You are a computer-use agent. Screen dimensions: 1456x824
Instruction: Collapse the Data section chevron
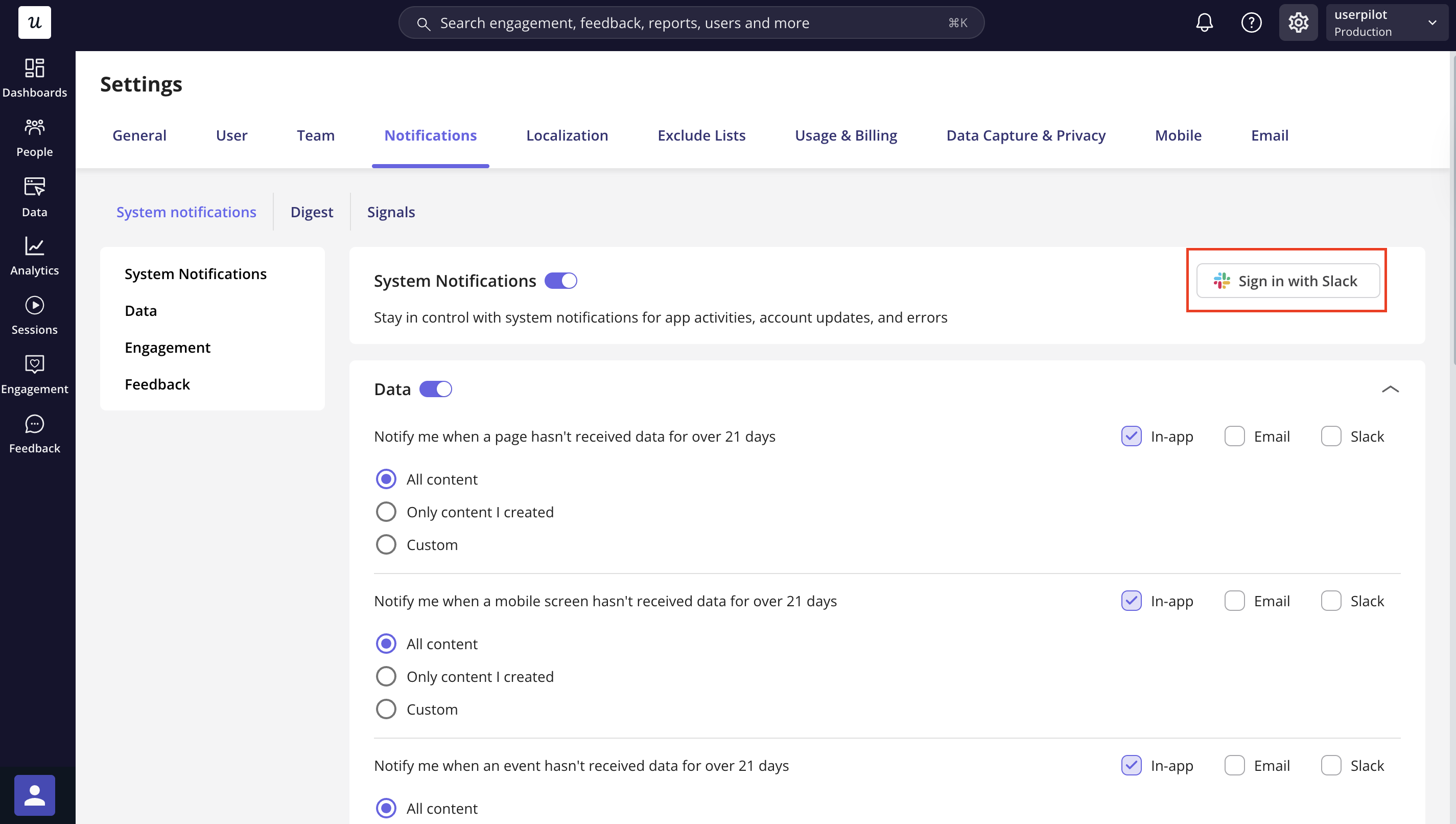tap(1390, 390)
